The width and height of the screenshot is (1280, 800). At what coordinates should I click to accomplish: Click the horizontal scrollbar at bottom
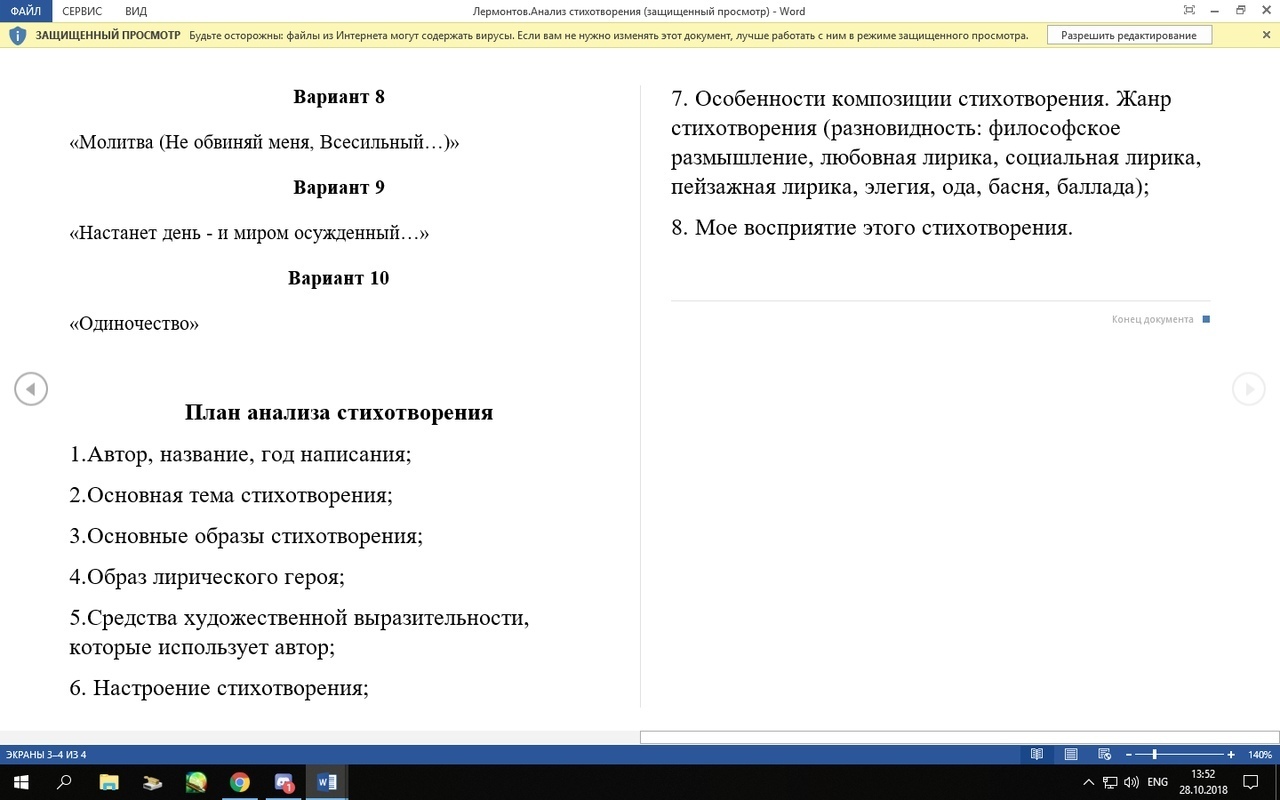[958, 738]
